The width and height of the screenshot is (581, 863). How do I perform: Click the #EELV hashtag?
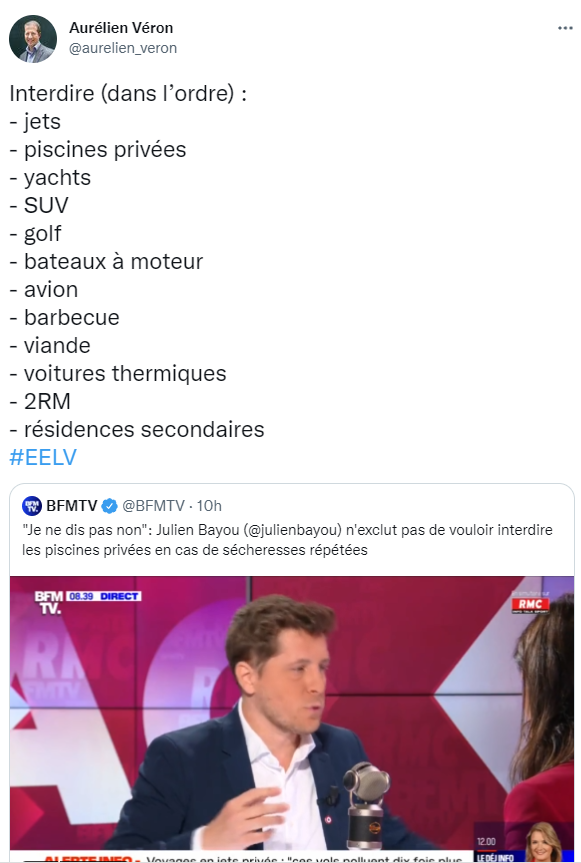[x=43, y=457]
